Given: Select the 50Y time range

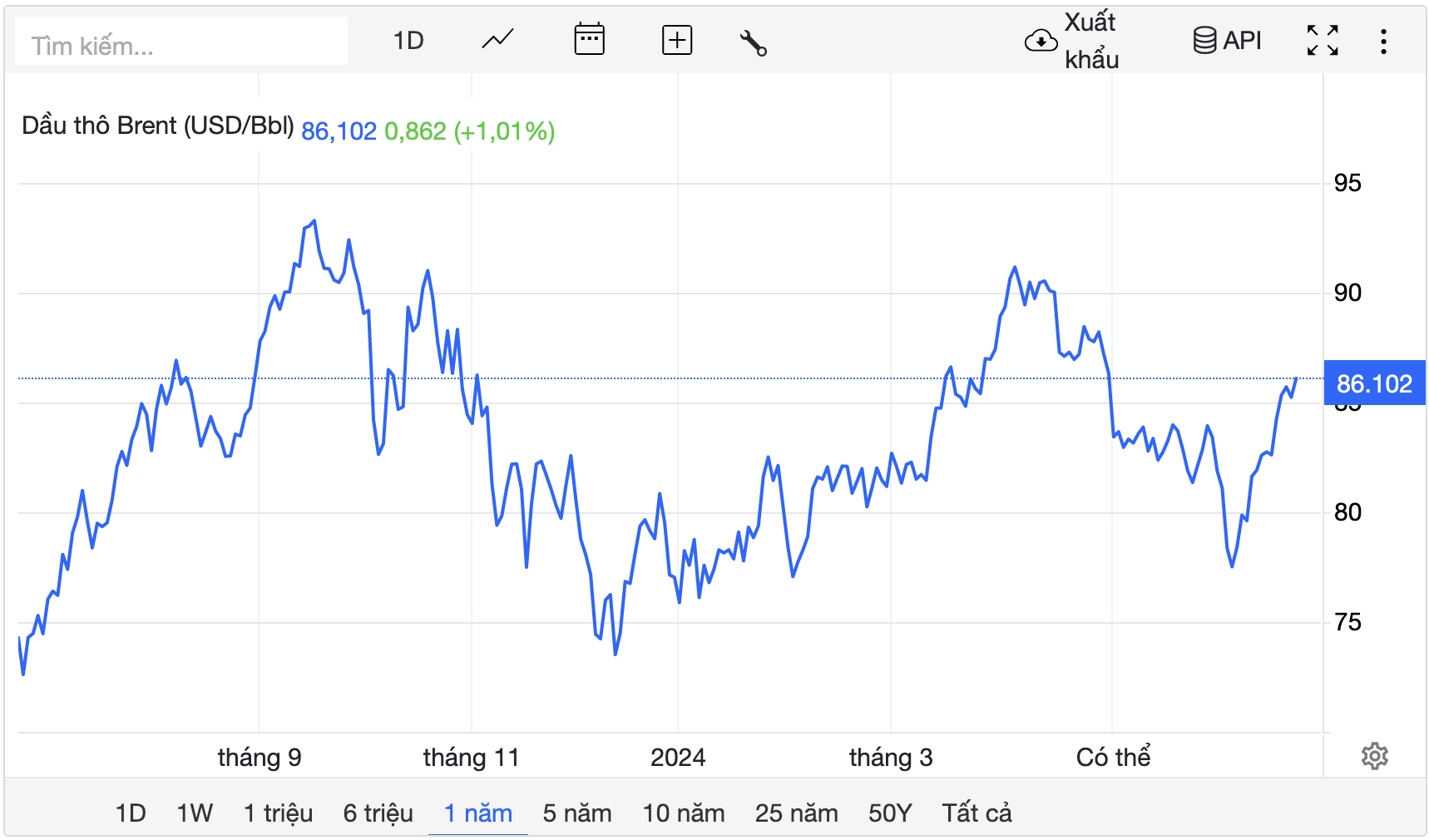Looking at the screenshot, I should click(x=890, y=813).
